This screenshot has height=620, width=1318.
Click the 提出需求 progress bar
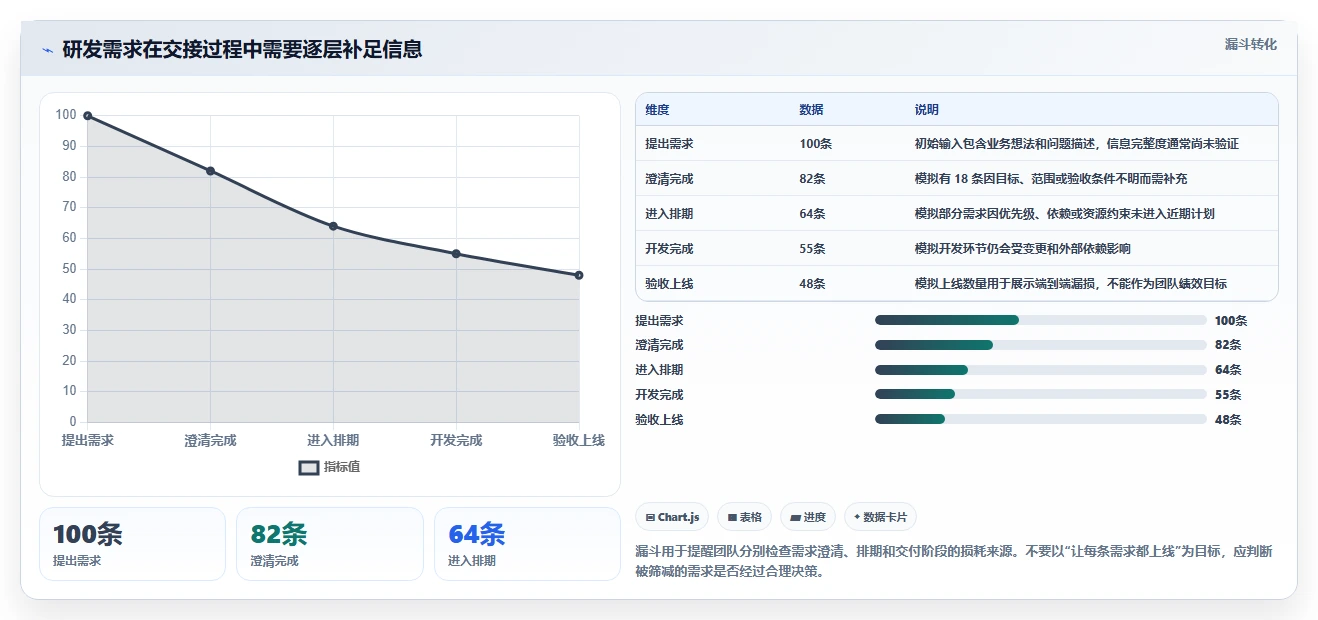(x=1040, y=320)
